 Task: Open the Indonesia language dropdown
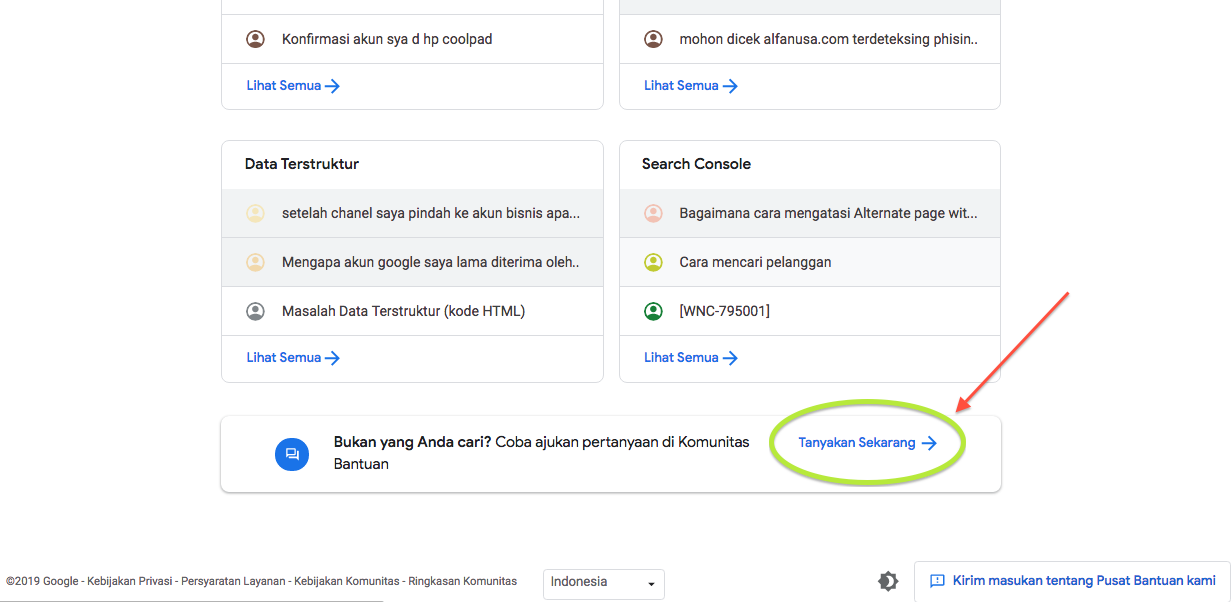coord(604,583)
